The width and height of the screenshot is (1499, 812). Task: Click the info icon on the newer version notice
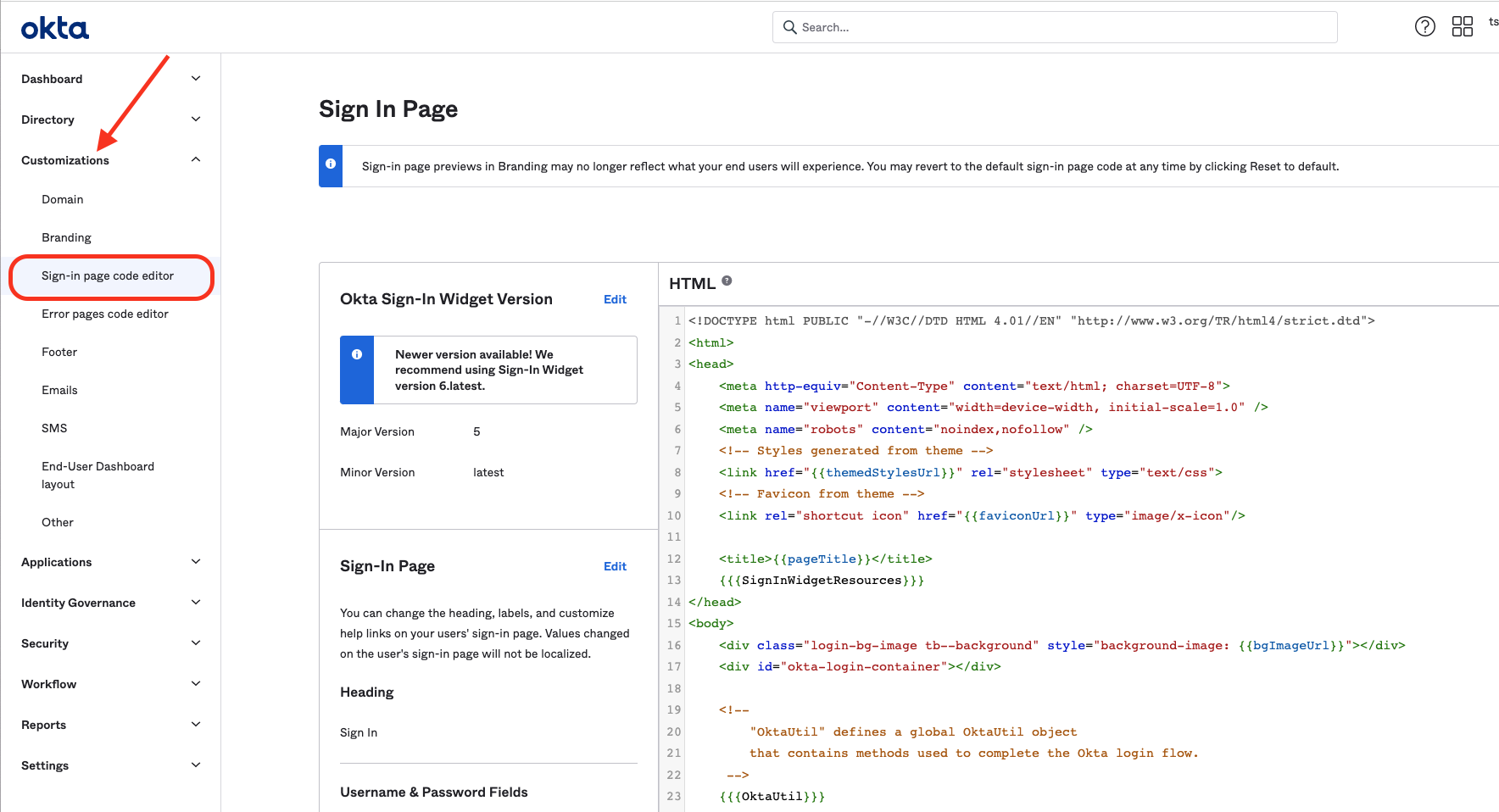(357, 353)
